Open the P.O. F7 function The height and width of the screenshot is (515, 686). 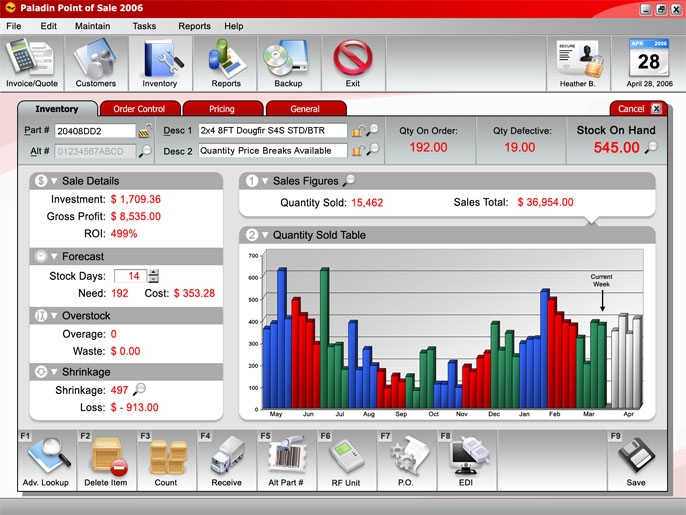[406, 460]
